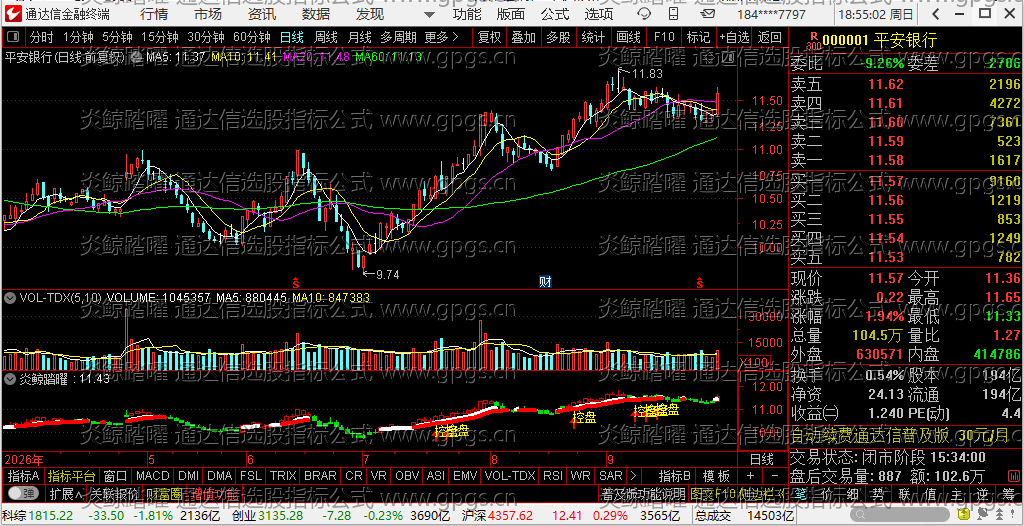The image size is (1024, 526).
Task: Open the 市场 menu
Action: click(208, 14)
